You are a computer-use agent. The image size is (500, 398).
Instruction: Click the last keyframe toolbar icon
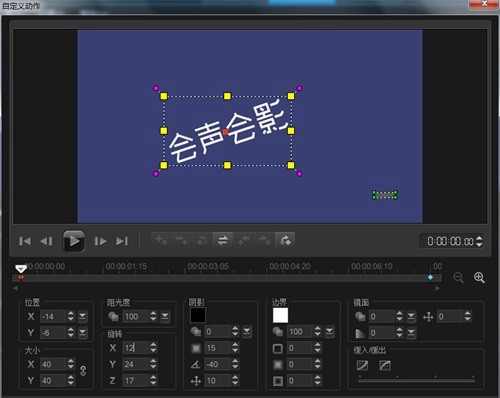[285, 240]
